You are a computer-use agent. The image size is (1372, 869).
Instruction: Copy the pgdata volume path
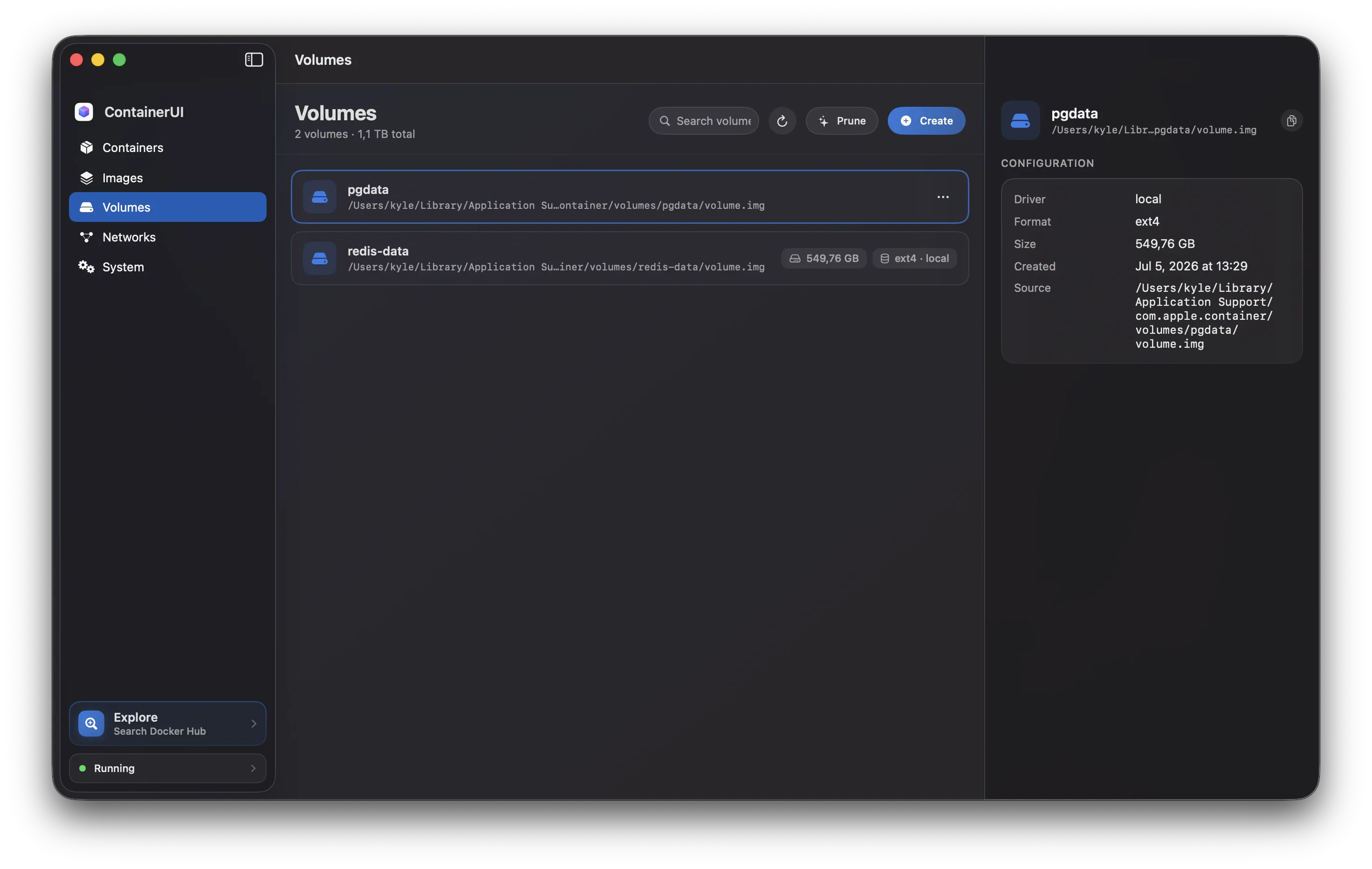point(1292,120)
